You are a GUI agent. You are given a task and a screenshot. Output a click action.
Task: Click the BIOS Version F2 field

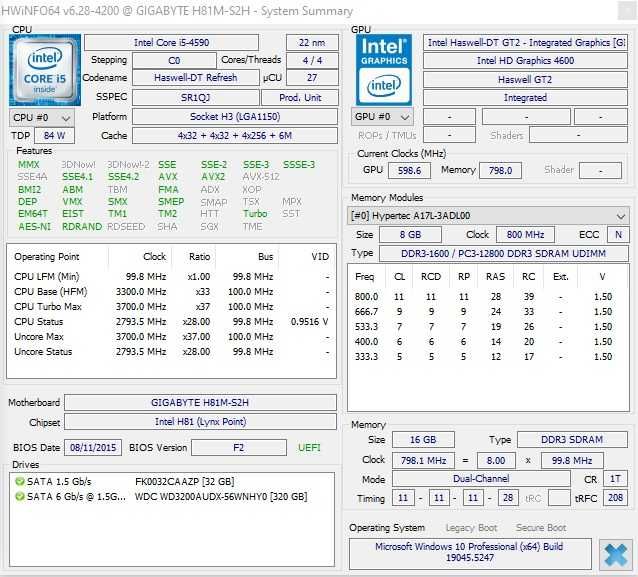pos(239,448)
